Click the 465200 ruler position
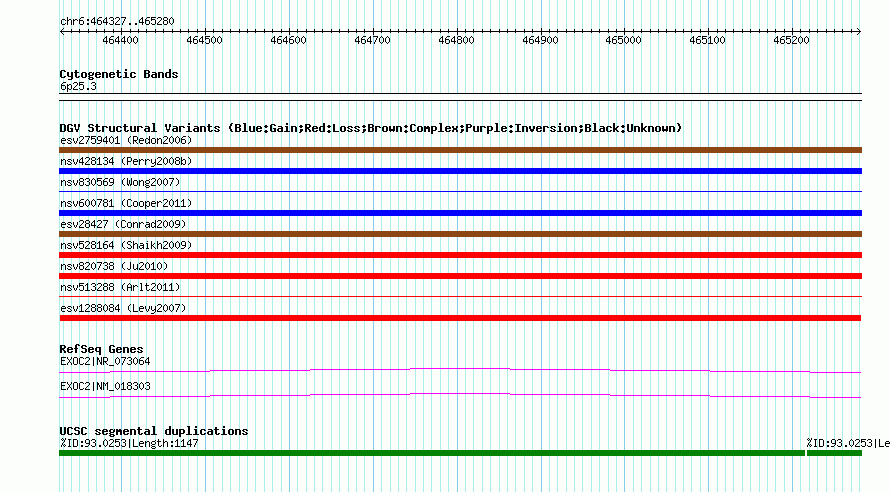Image resolution: width=890 pixels, height=492 pixels. click(791, 40)
